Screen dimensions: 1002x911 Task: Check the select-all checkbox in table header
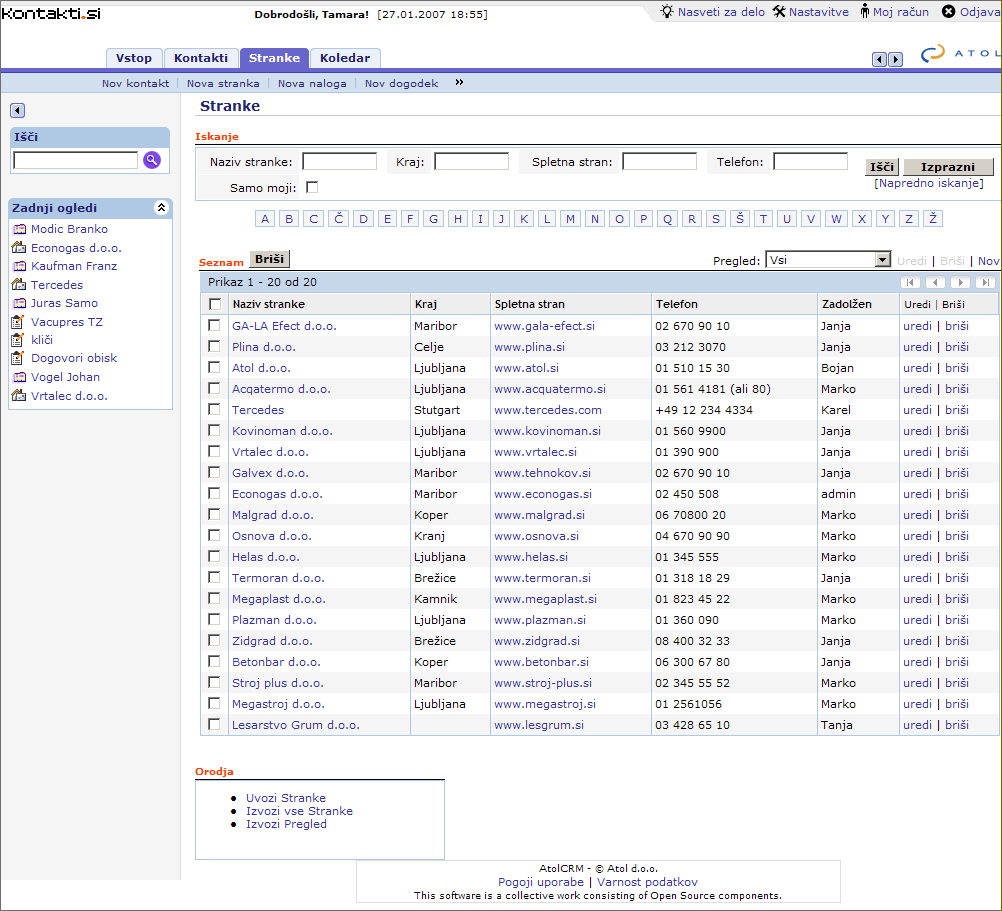[214, 304]
